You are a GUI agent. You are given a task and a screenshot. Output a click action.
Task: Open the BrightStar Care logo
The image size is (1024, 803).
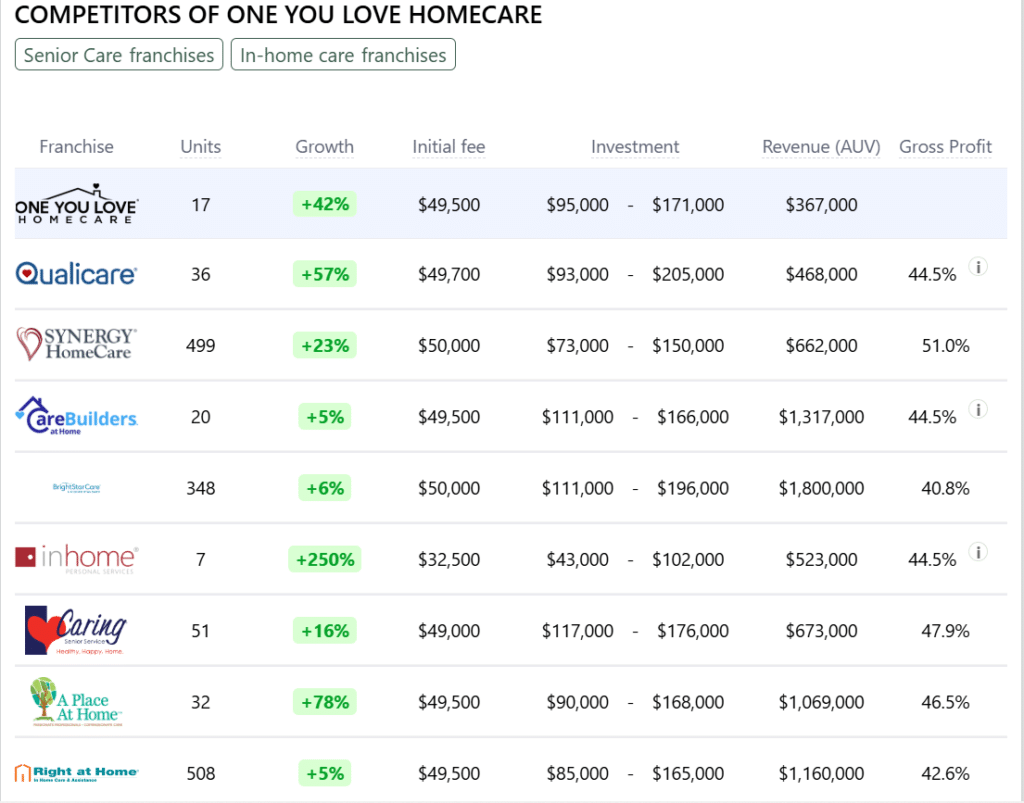coord(76,488)
